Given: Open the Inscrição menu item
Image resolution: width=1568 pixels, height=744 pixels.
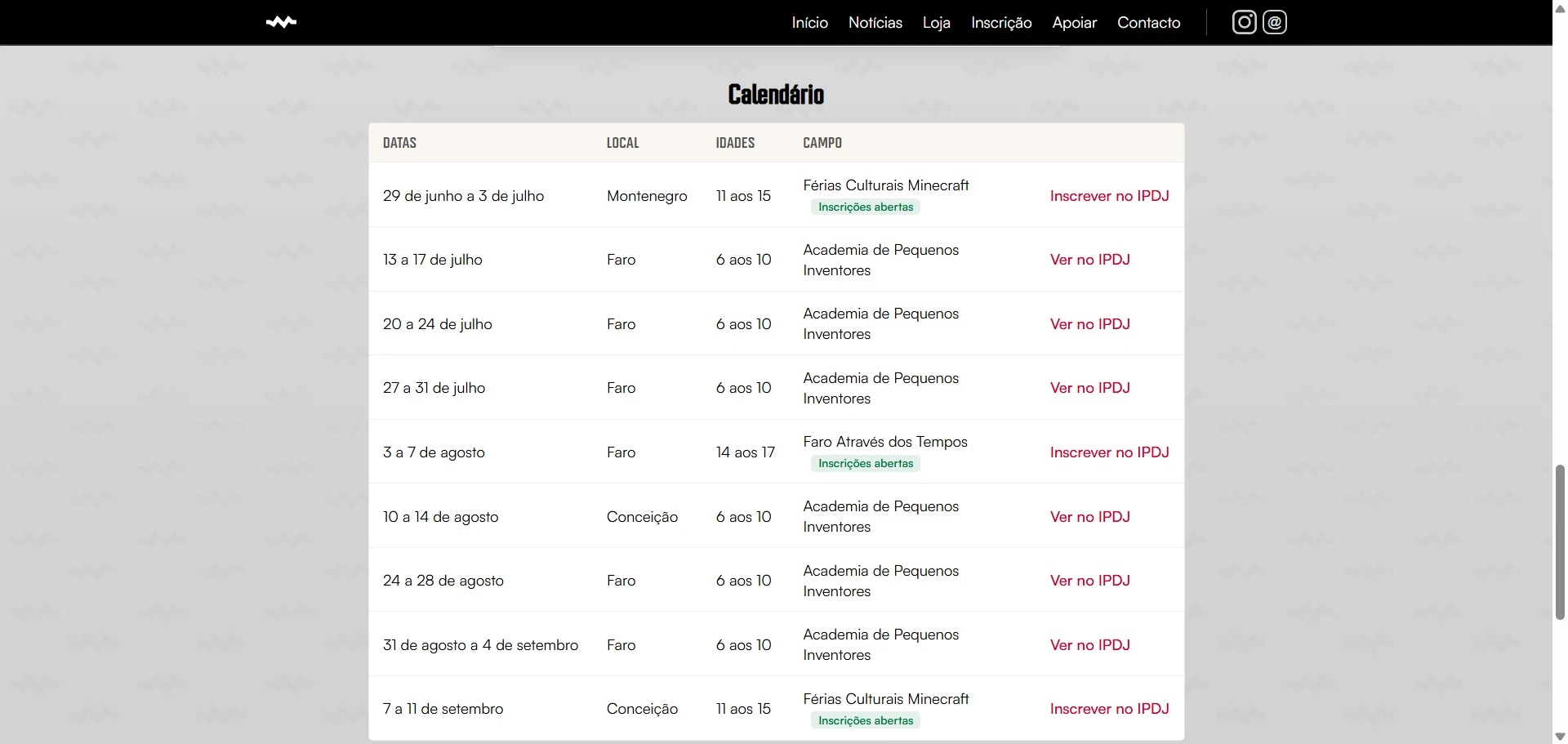Looking at the screenshot, I should click(1001, 23).
